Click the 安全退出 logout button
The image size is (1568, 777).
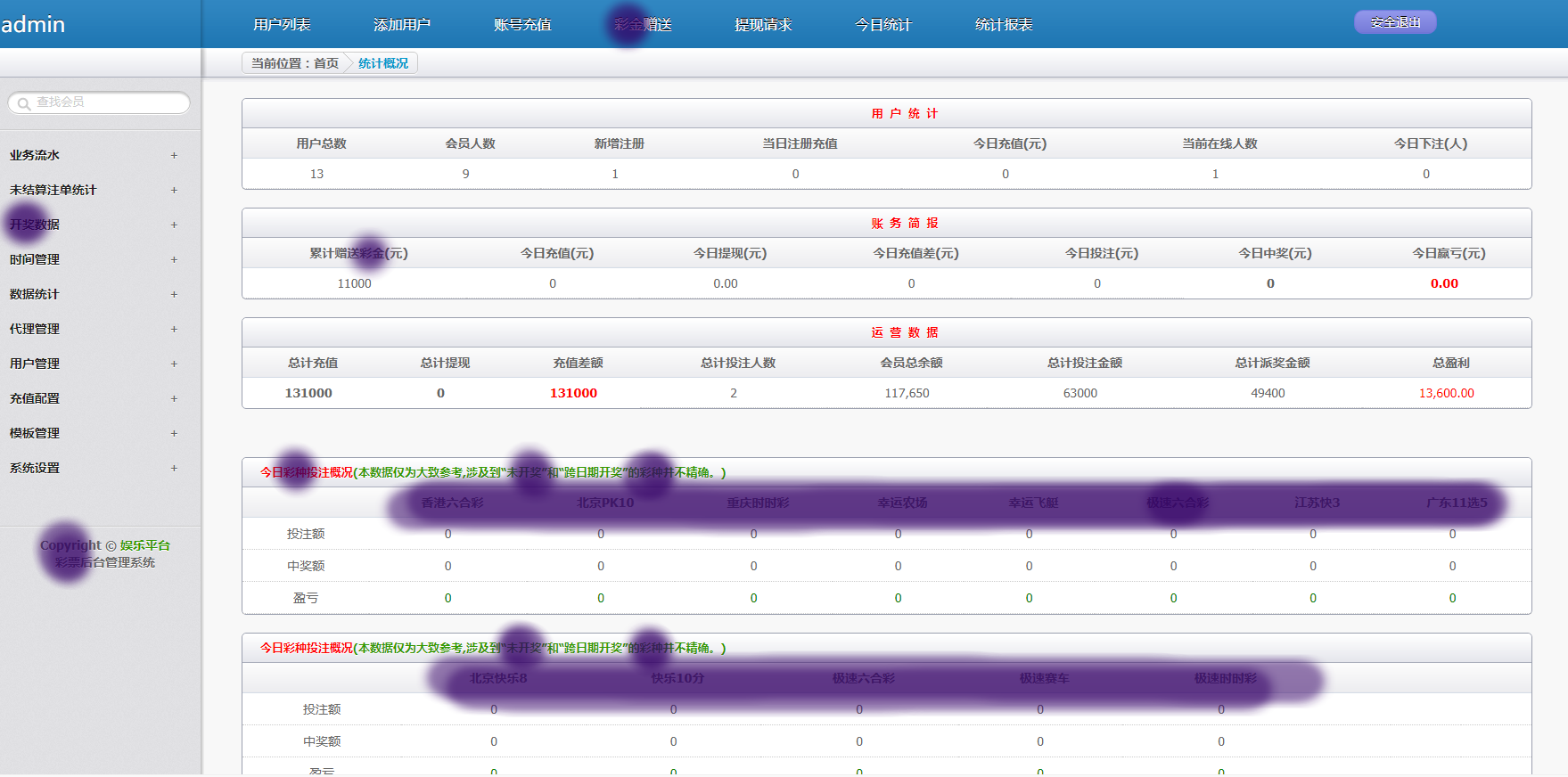[x=1395, y=22]
